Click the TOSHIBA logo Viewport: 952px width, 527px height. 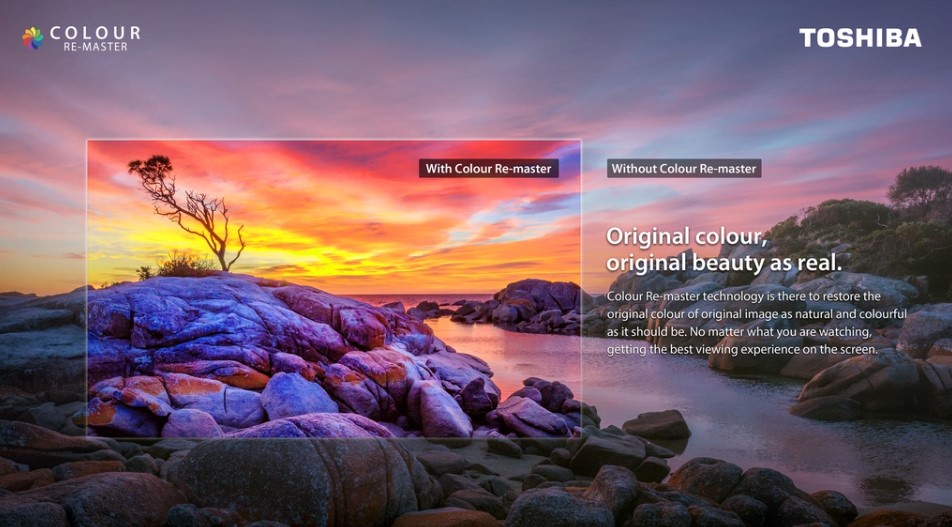click(860, 38)
